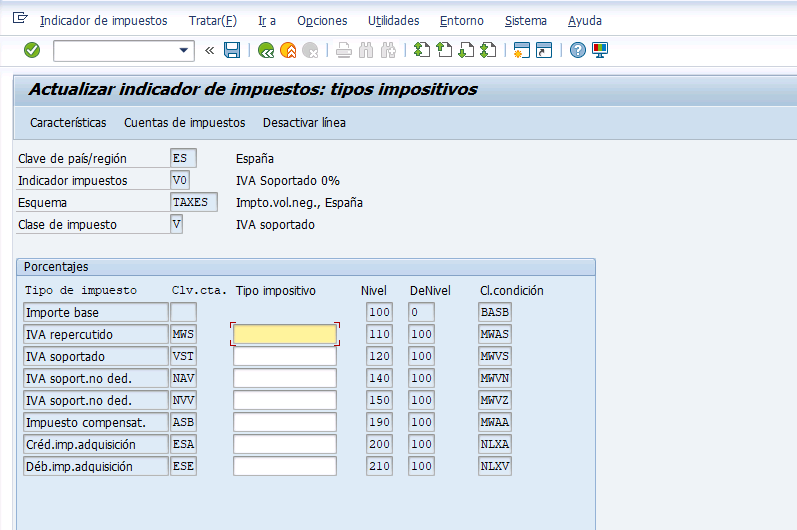The height and width of the screenshot is (530, 797).
Task: Click the DeNivel value 0
Action: tap(421, 312)
